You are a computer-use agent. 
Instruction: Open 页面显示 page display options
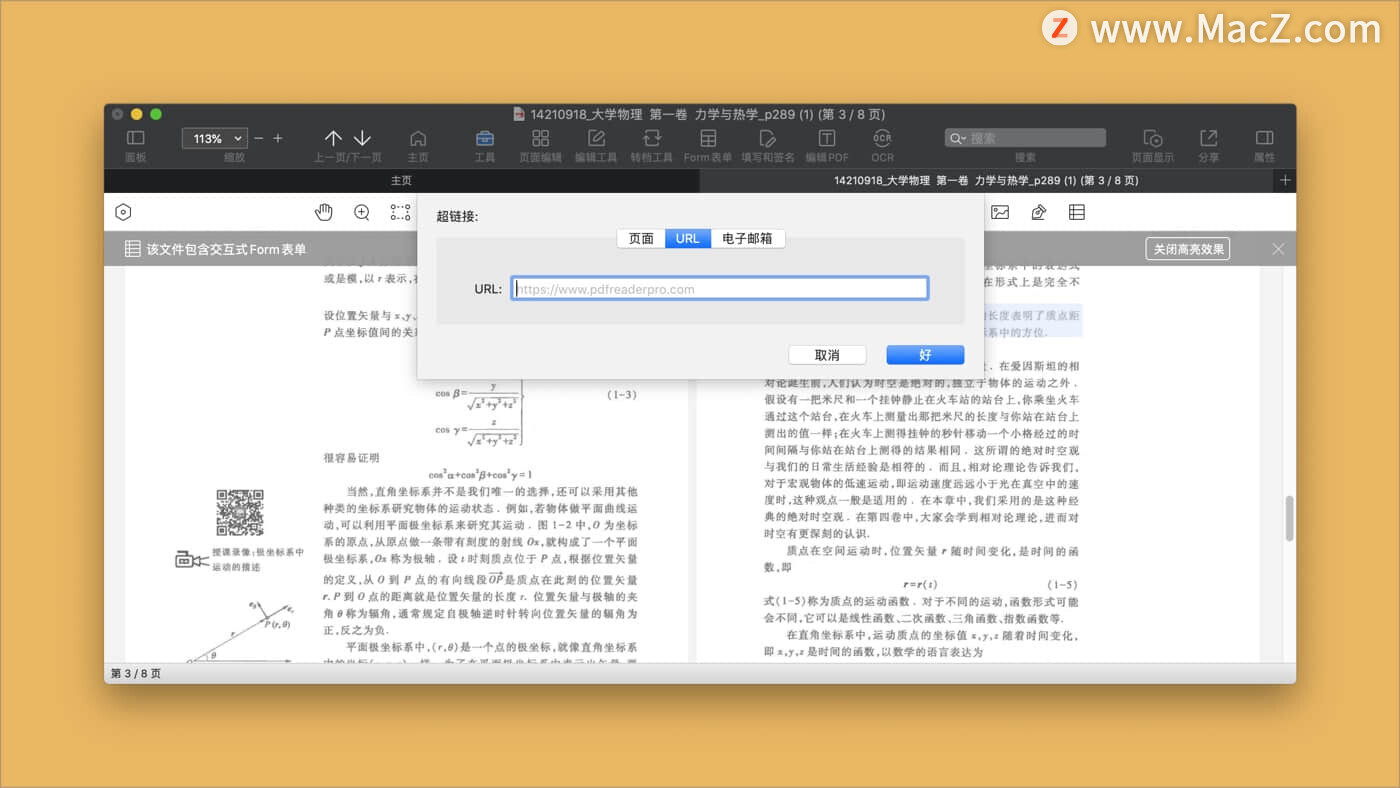coord(1153,138)
